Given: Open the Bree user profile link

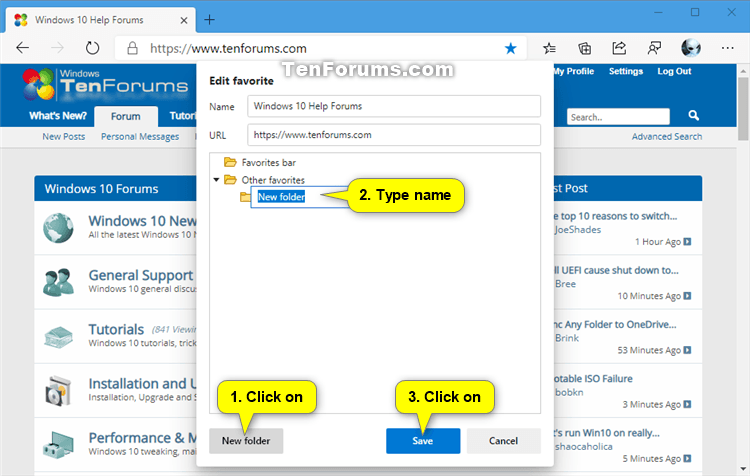Looking at the screenshot, I should 565,284.
